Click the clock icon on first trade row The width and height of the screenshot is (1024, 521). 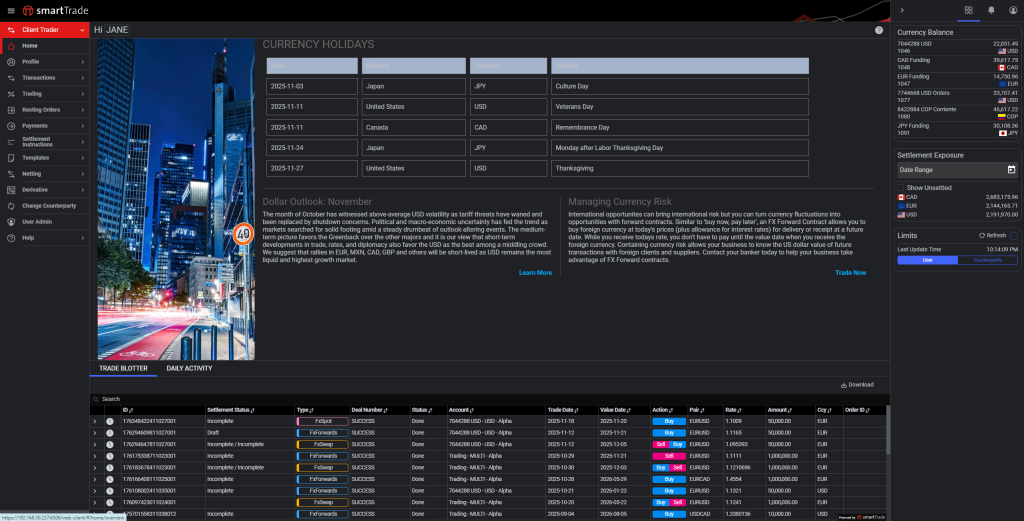pos(109,421)
